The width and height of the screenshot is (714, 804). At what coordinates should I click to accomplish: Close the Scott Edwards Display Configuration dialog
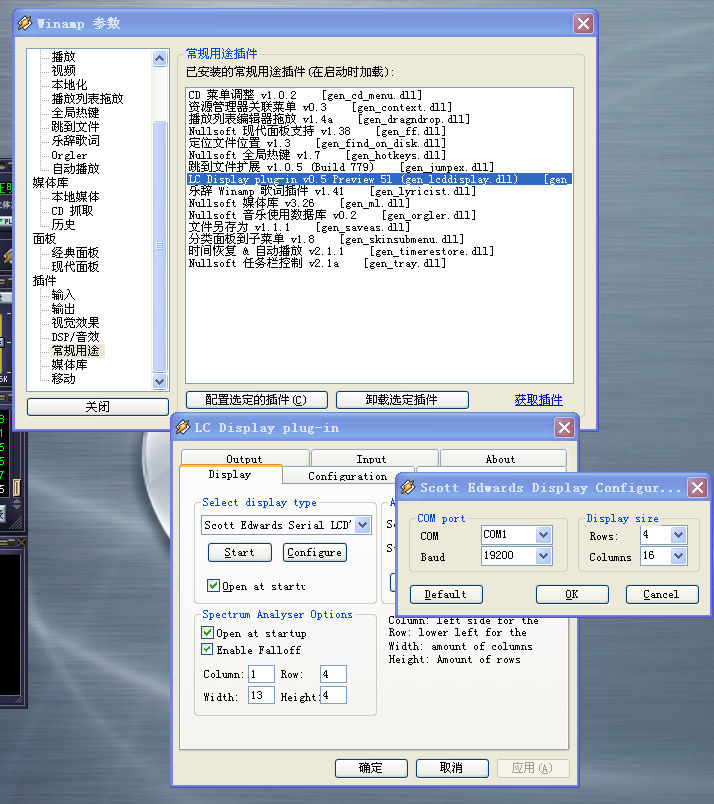click(697, 487)
